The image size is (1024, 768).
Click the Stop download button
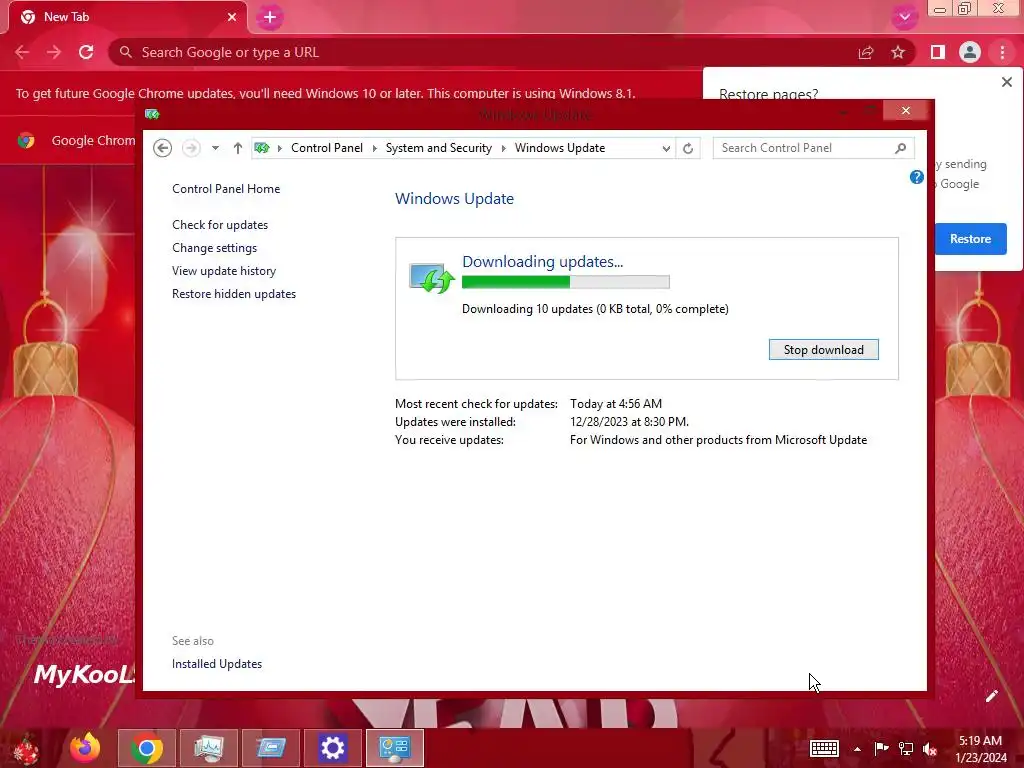(824, 350)
